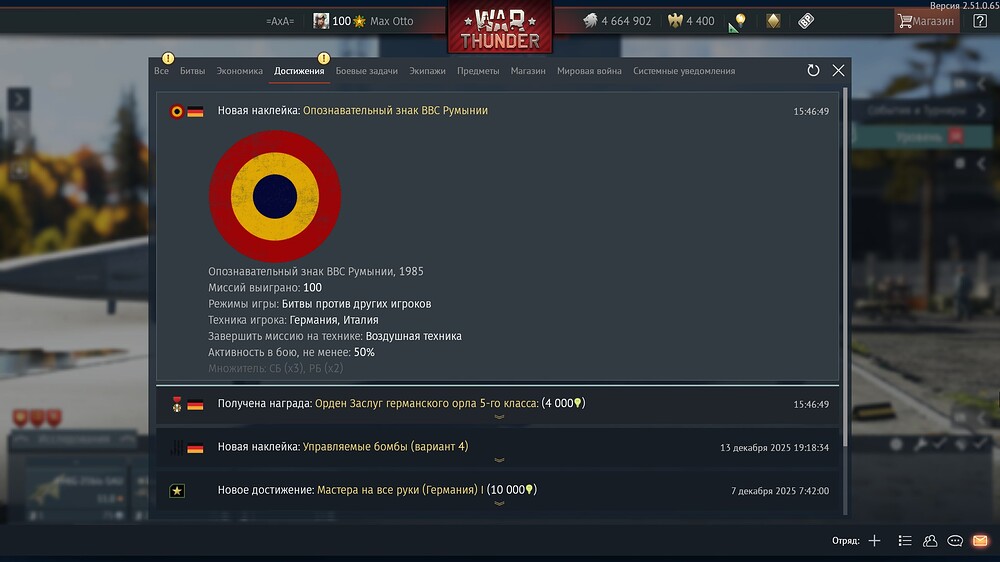Open the Боевые задачи tab
The width and height of the screenshot is (1000, 562).
pyautogui.click(x=367, y=71)
